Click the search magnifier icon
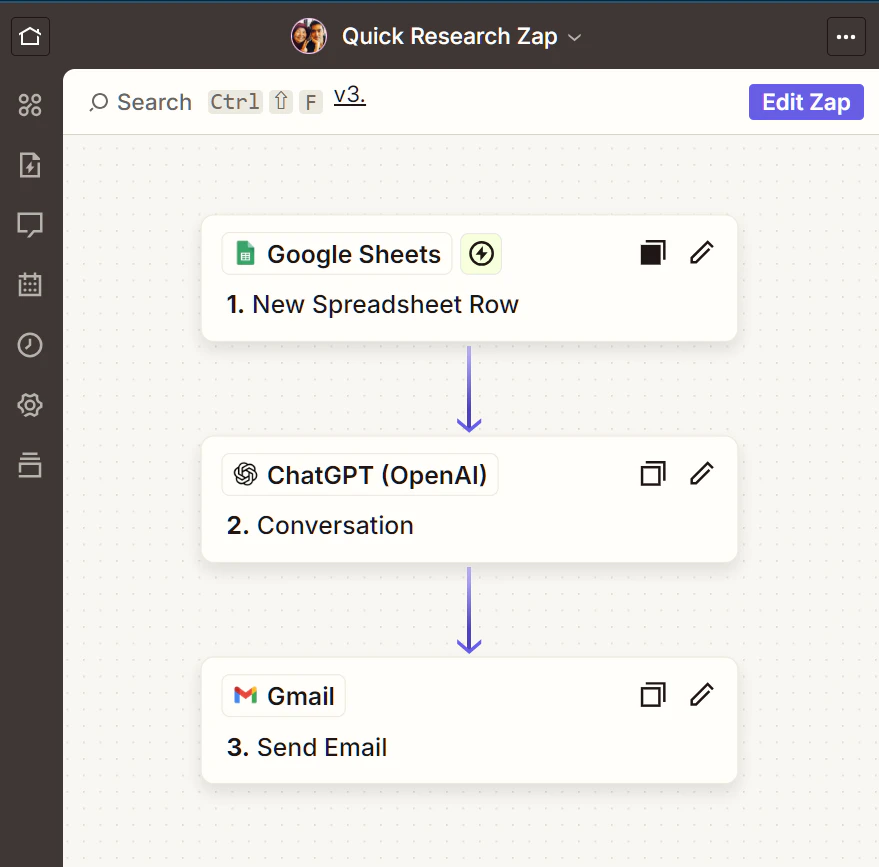879x867 pixels. click(x=99, y=102)
